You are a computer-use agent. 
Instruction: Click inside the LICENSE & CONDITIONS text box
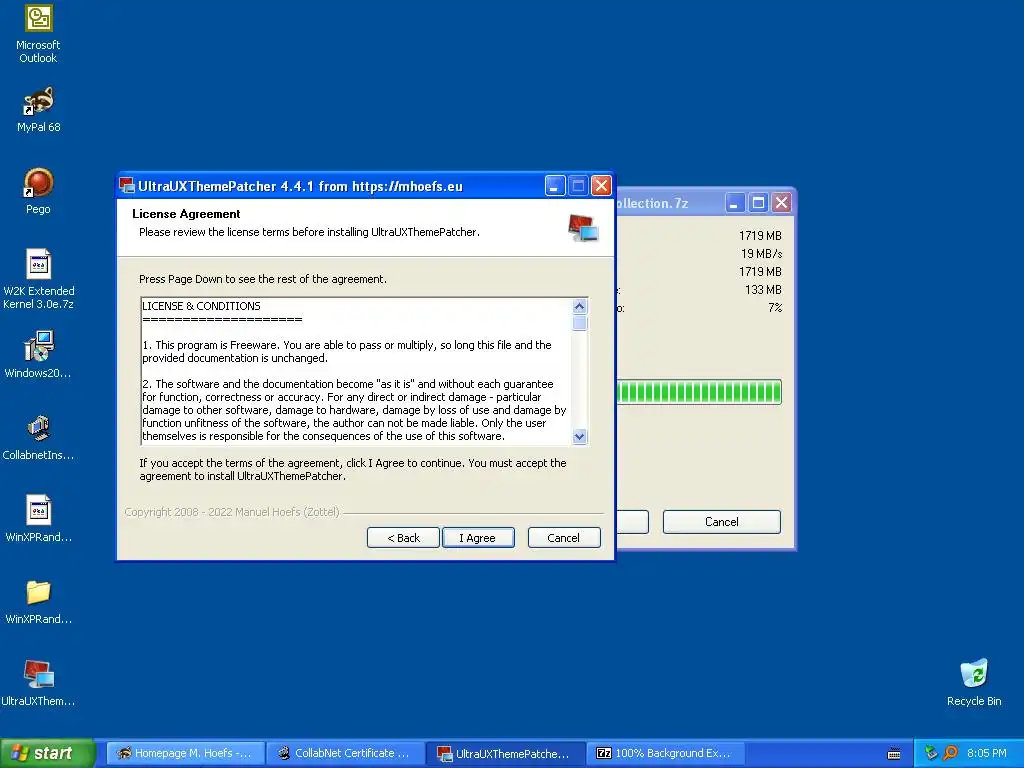[x=356, y=371]
